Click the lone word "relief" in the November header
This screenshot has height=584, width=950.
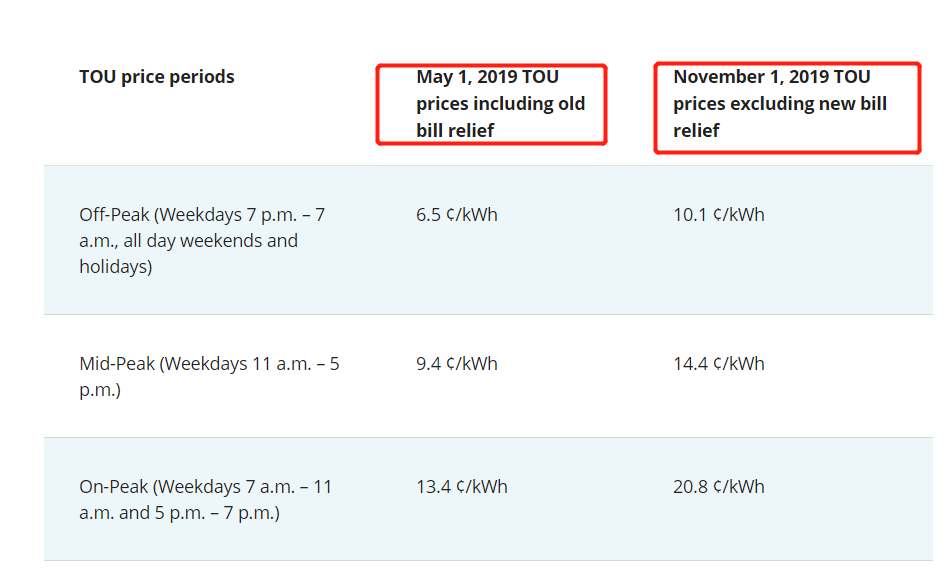(x=697, y=131)
